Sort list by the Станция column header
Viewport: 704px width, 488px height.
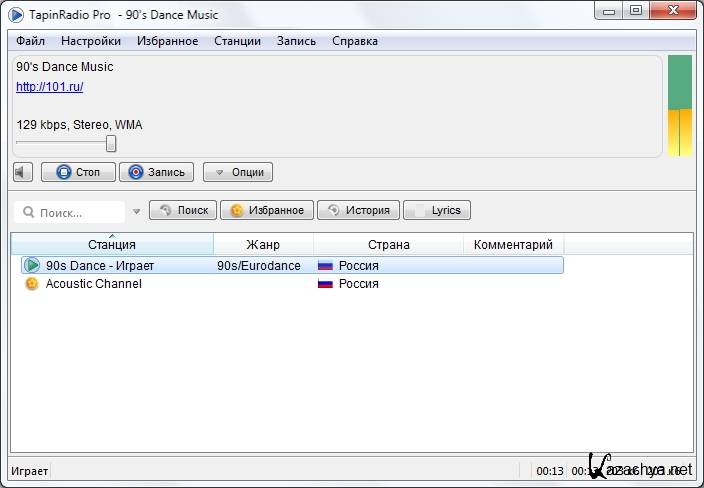(112, 245)
